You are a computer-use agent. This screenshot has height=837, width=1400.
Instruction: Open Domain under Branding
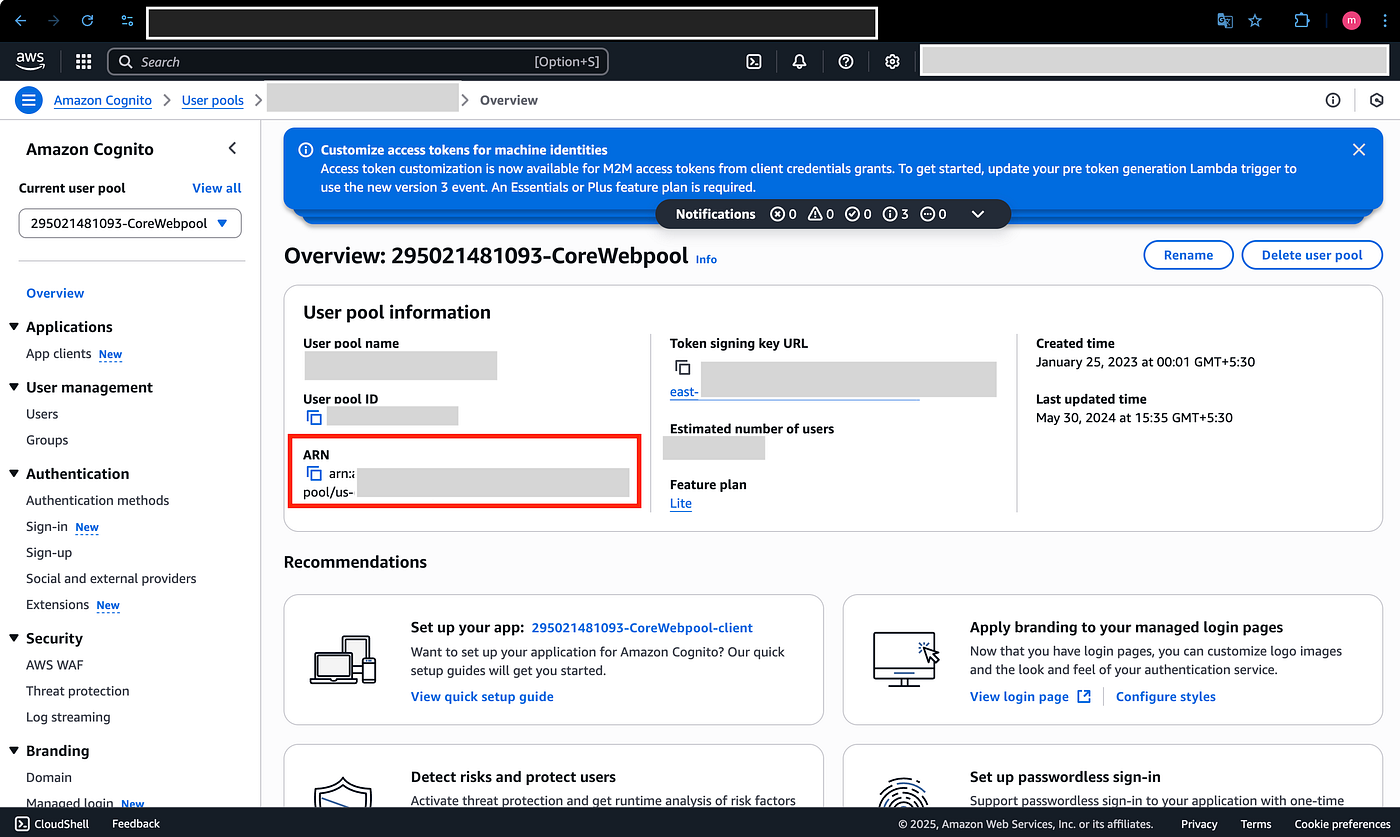tap(49, 777)
